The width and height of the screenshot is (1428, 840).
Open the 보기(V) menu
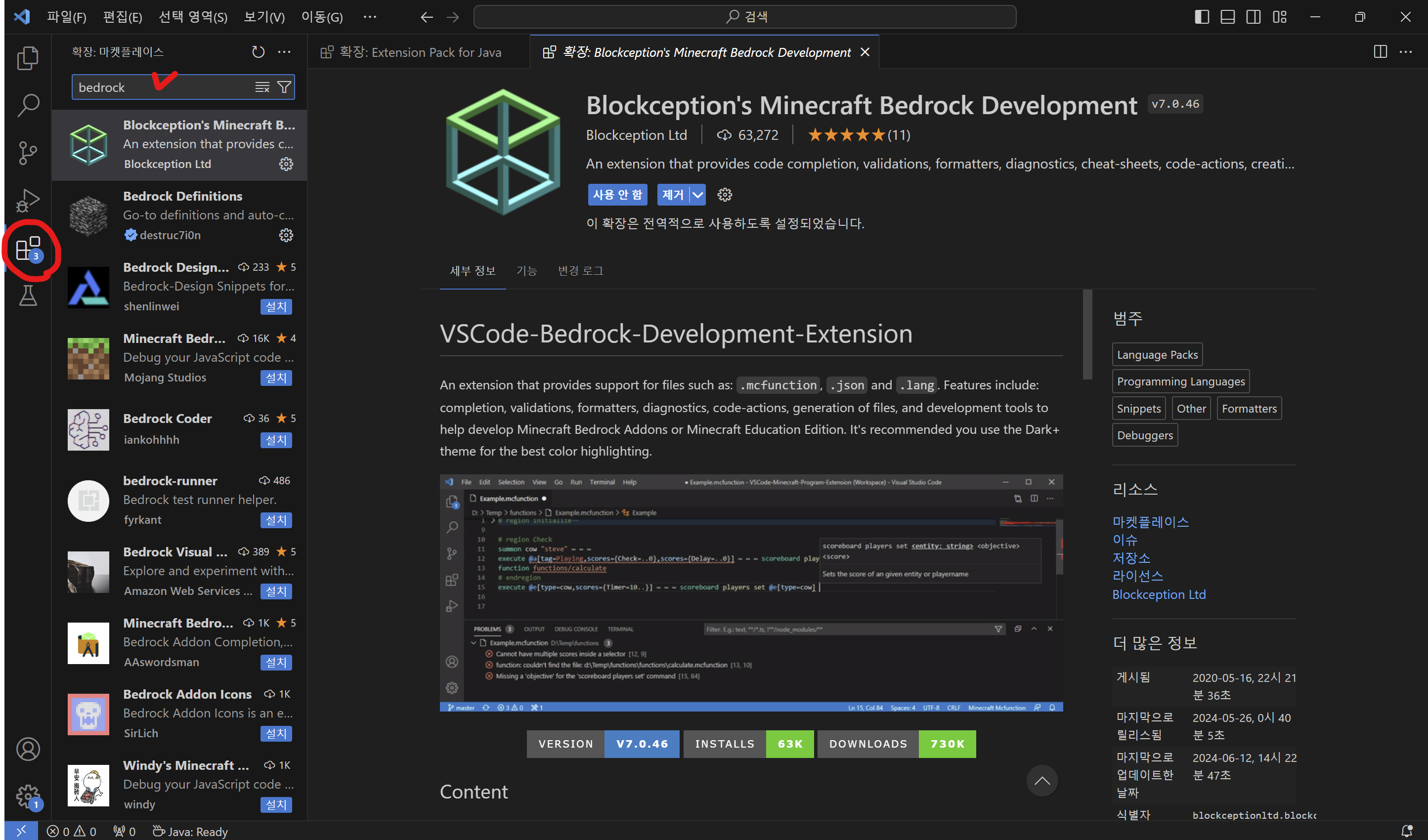point(264,17)
